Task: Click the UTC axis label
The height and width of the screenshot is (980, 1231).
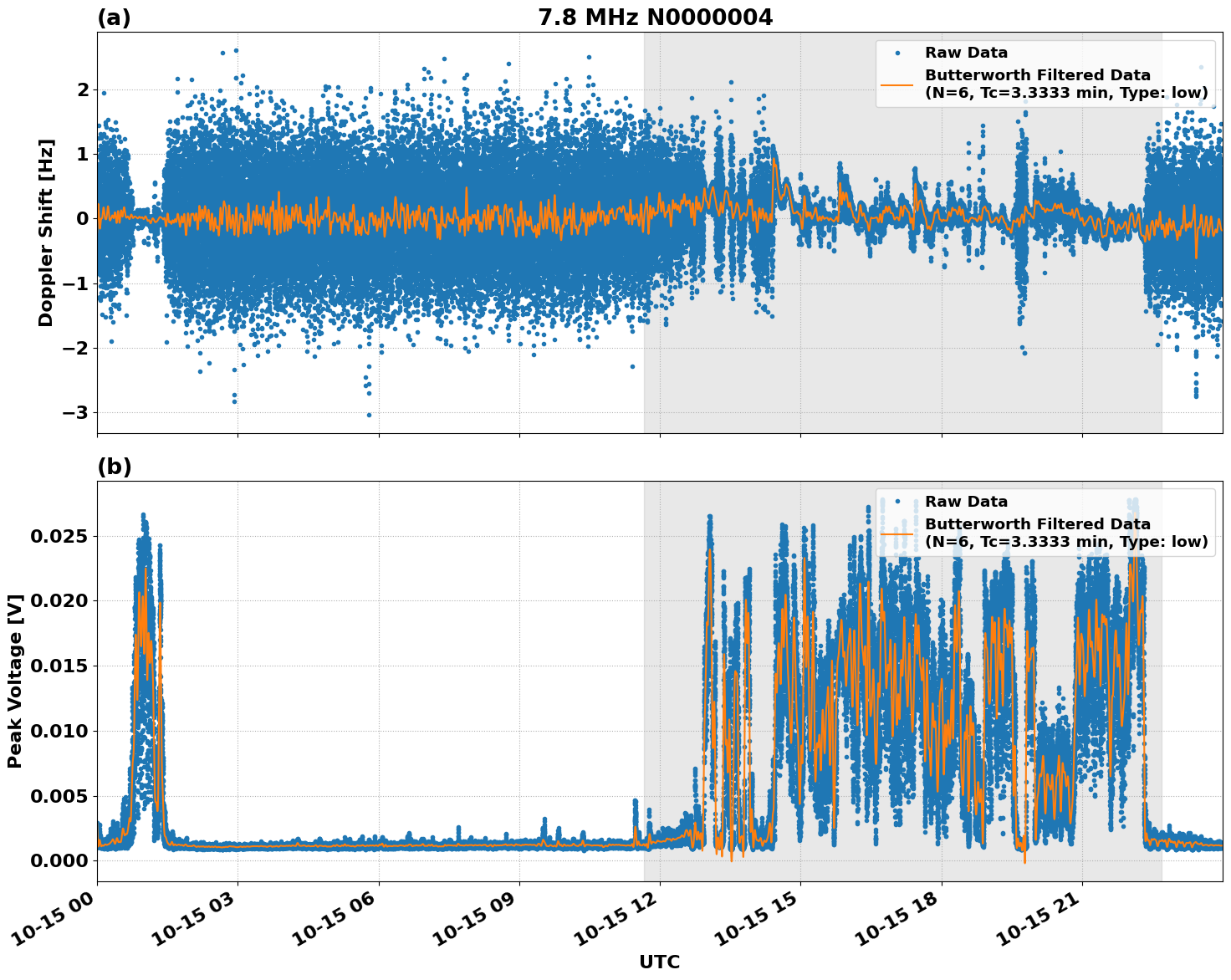Action: [658, 962]
